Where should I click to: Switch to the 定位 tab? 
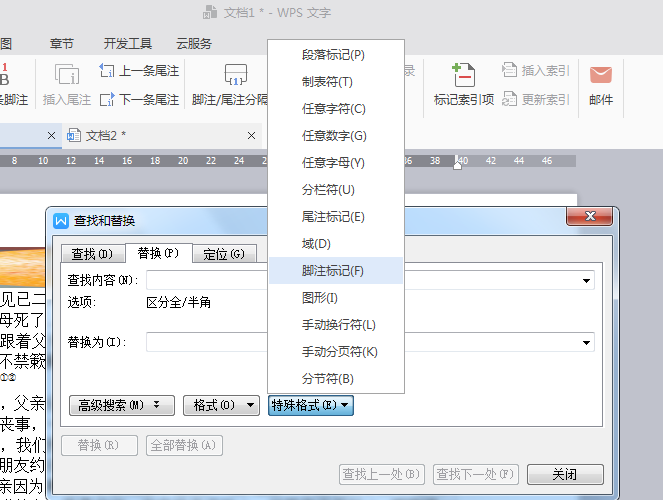pos(224,254)
